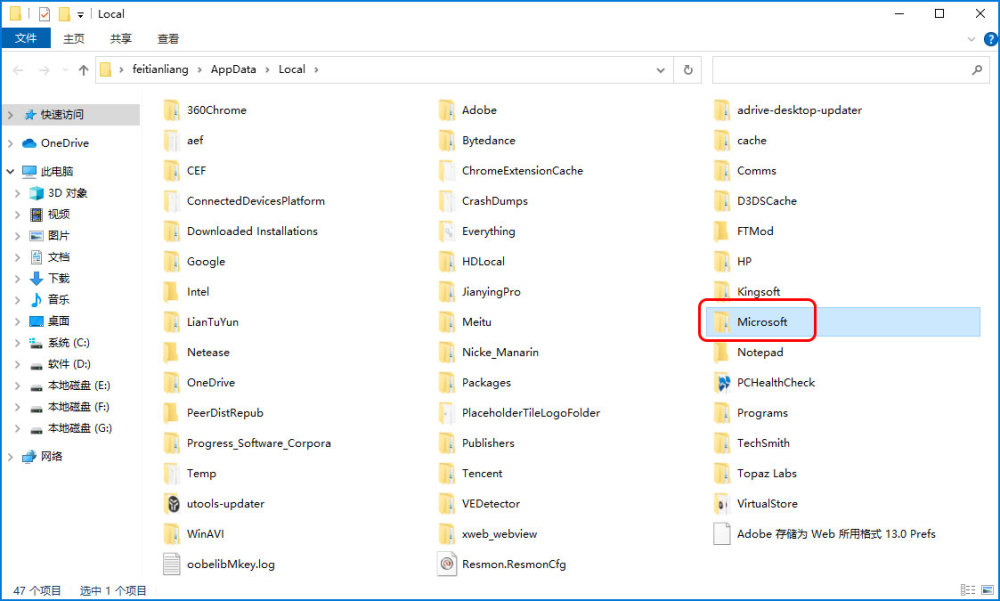Expand the OneDrive tree node
1000x601 pixels.
tap(10, 143)
